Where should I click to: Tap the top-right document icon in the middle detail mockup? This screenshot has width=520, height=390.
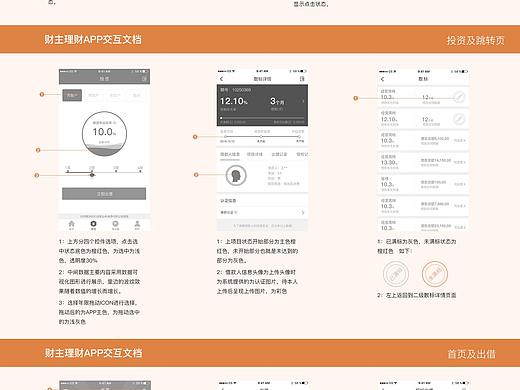point(302,79)
